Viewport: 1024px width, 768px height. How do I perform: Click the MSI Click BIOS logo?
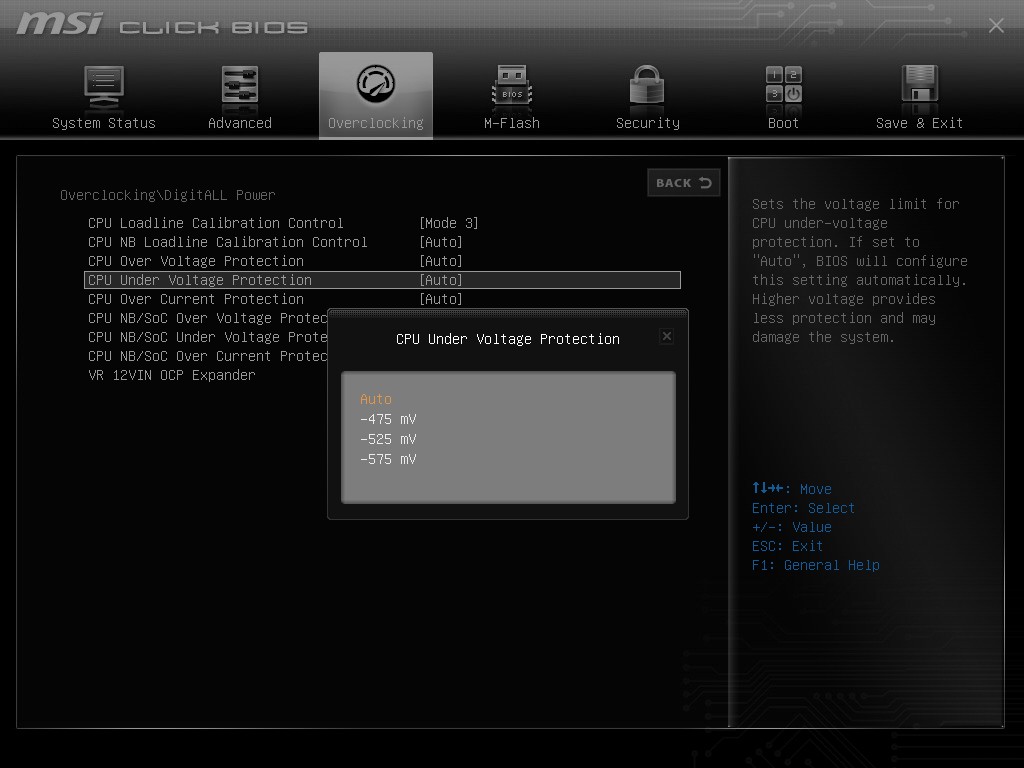[x=162, y=25]
